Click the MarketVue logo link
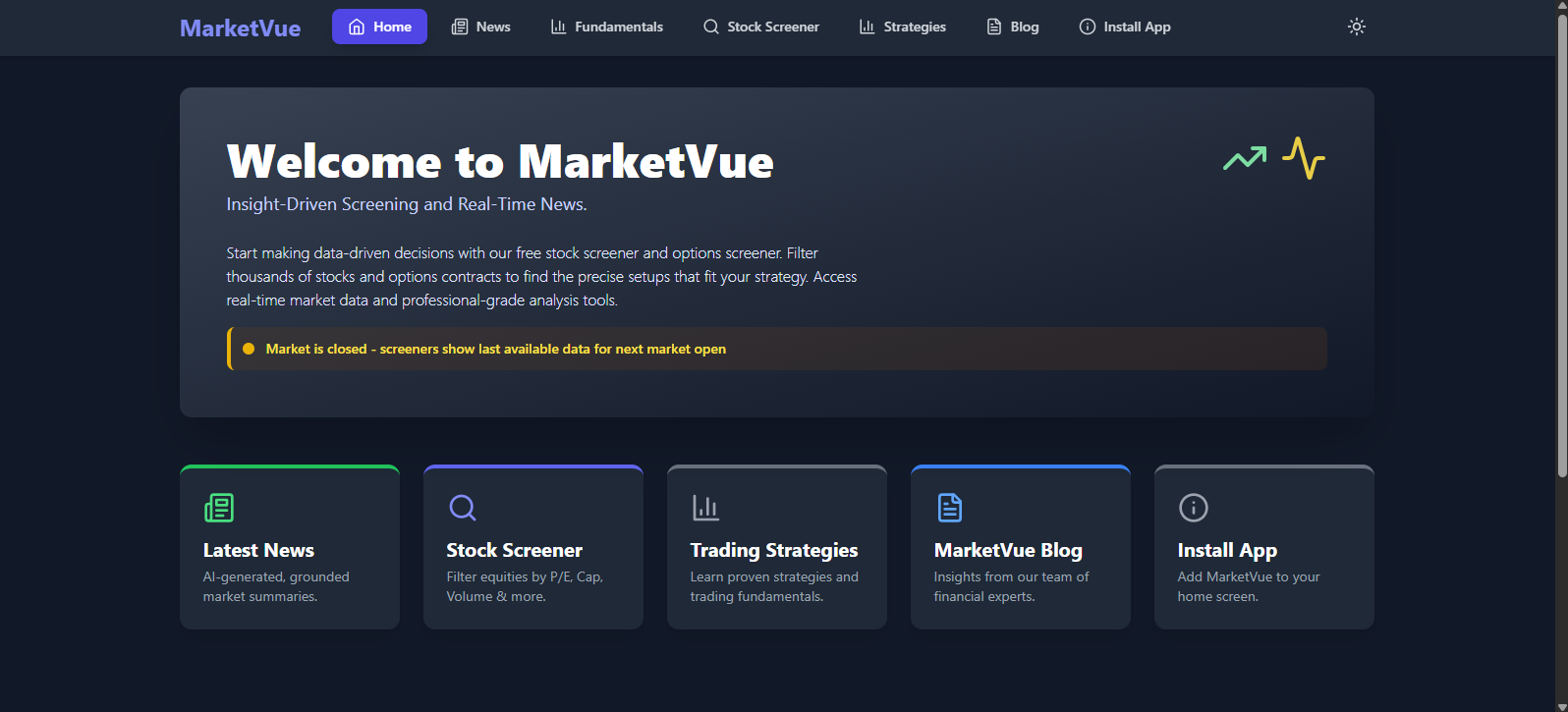Screen dimensions: 1568x712 [x=240, y=28]
